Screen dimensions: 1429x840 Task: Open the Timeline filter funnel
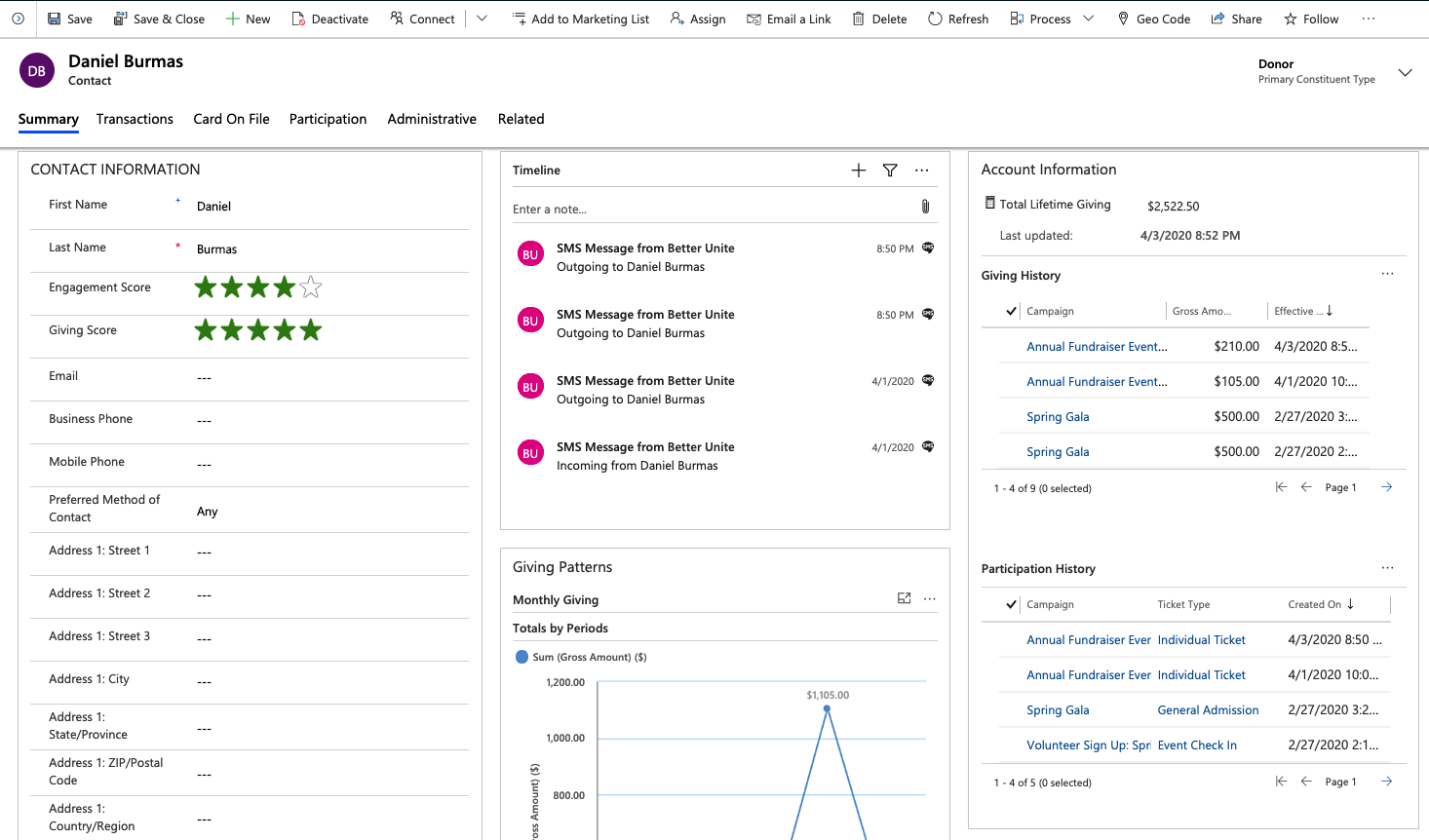tap(890, 171)
